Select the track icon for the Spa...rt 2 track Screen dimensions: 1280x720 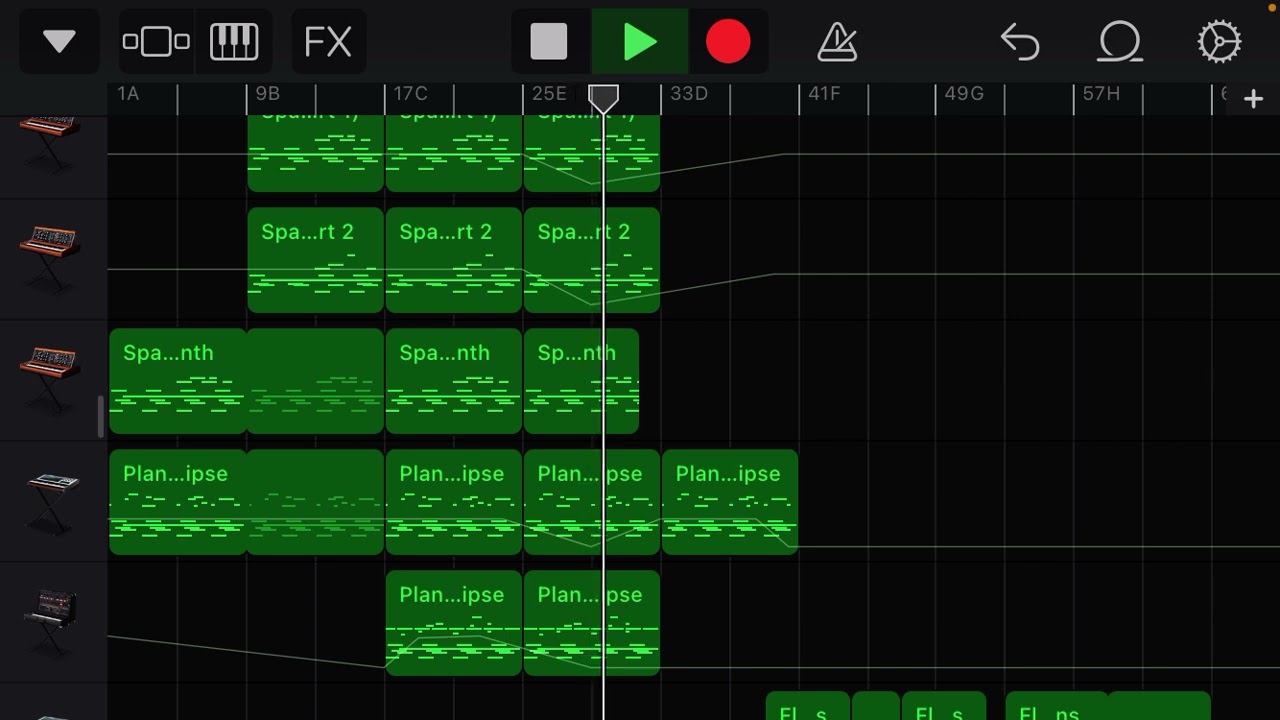coord(50,258)
